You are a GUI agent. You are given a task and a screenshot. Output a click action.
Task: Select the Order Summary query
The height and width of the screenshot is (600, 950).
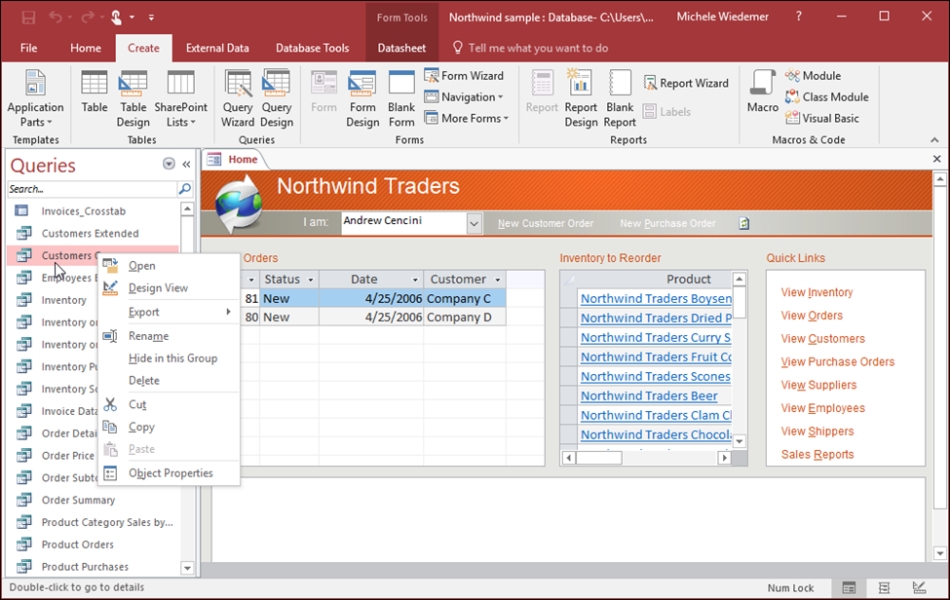coord(78,500)
